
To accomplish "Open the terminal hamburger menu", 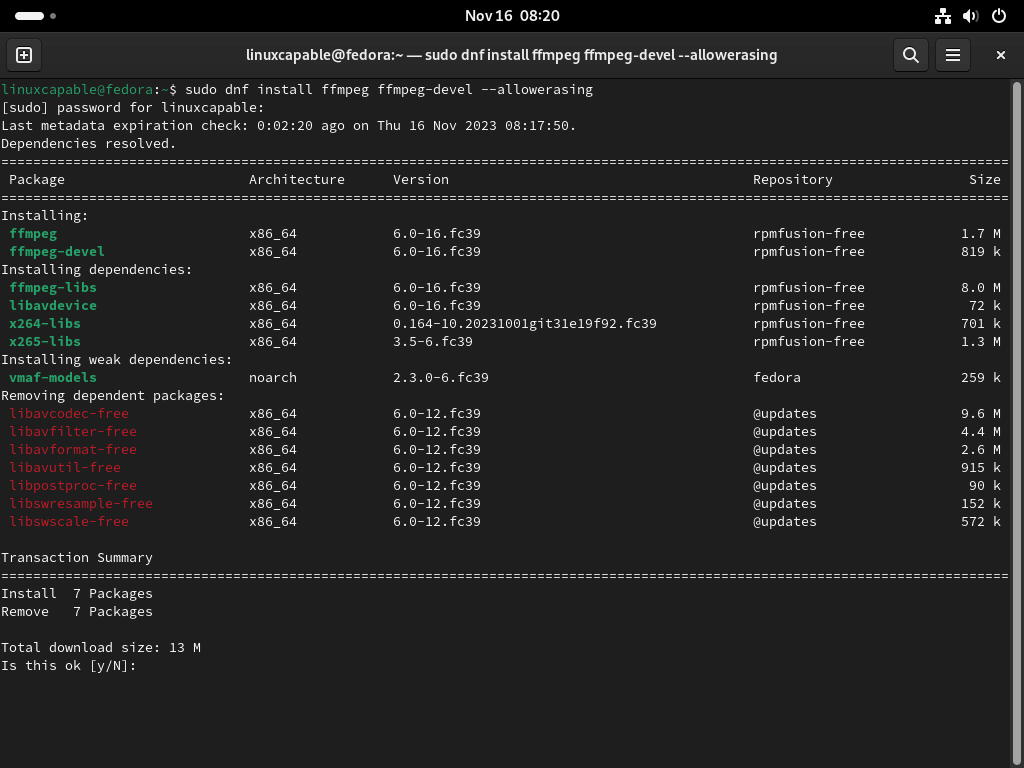I will coord(952,55).
